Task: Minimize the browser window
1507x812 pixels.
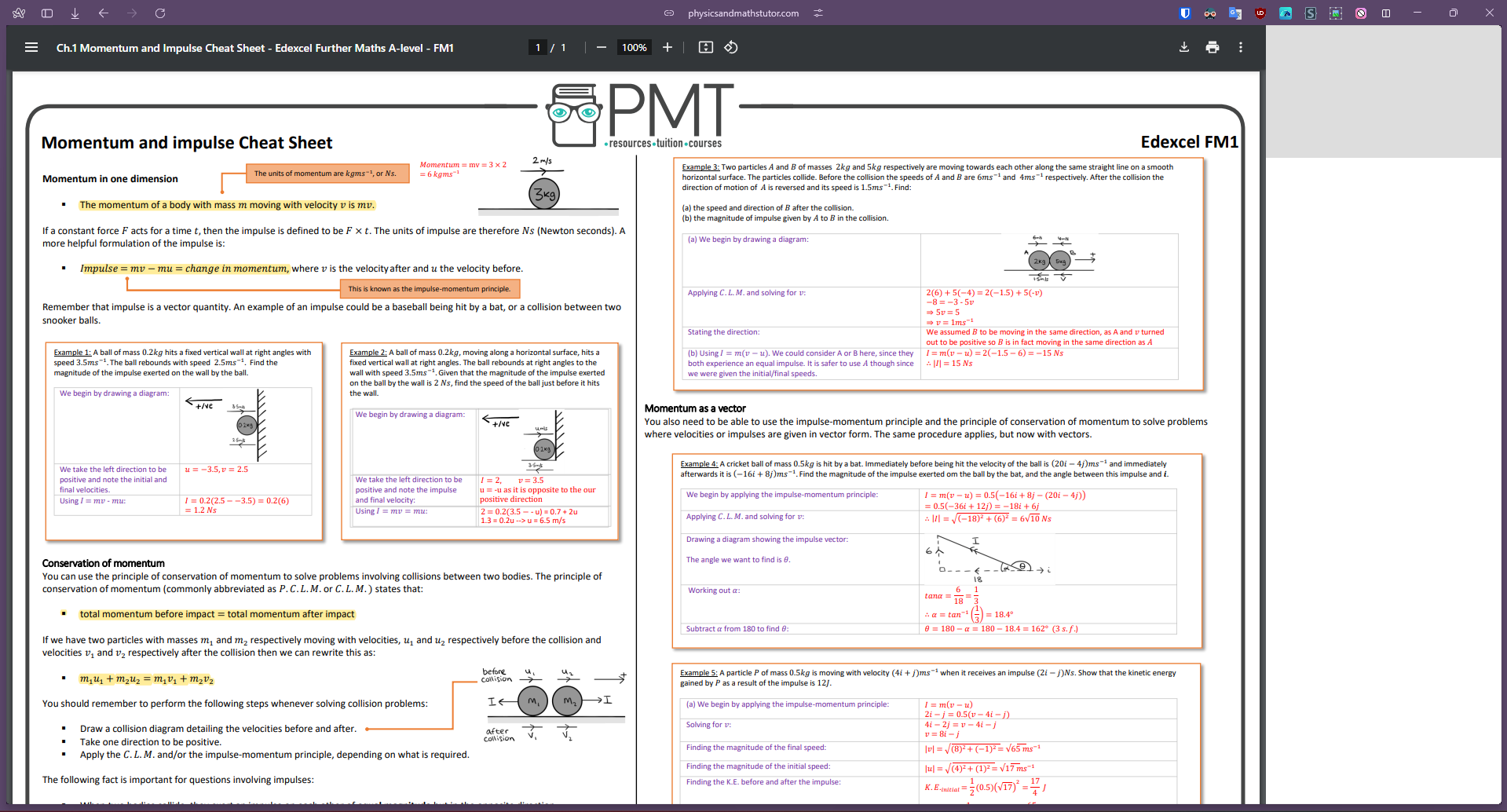Action: [1417, 13]
